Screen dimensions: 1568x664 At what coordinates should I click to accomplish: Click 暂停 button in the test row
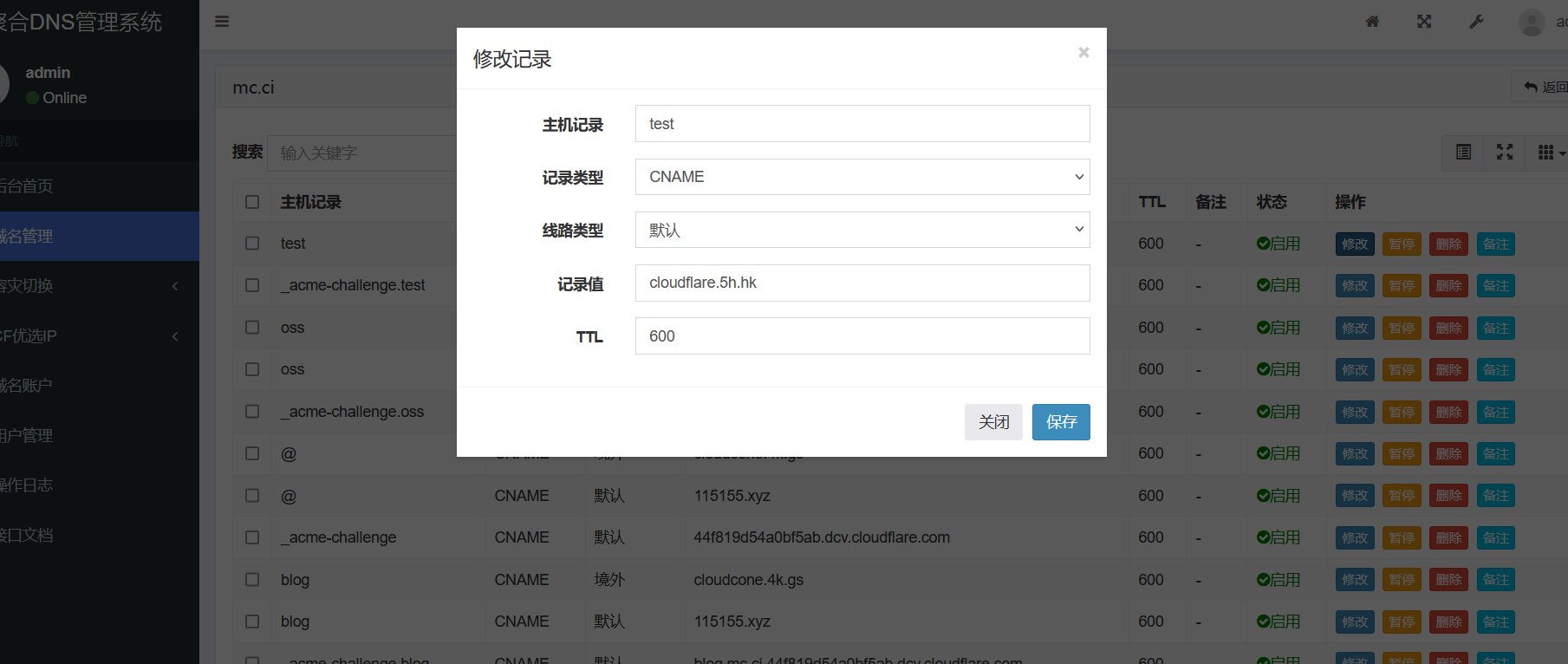[1402, 244]
